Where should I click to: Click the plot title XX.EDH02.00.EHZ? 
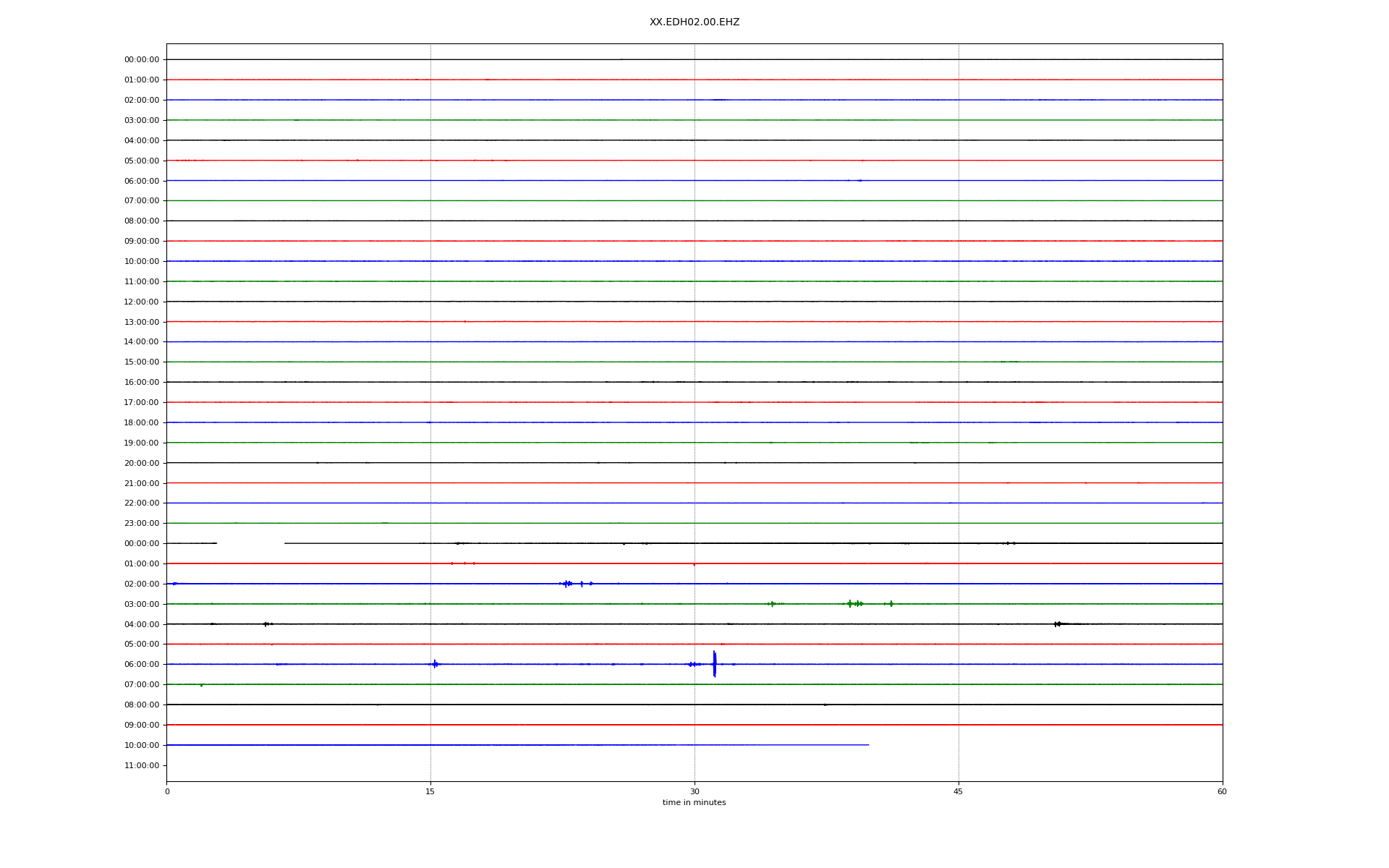(x=694, y=22)
